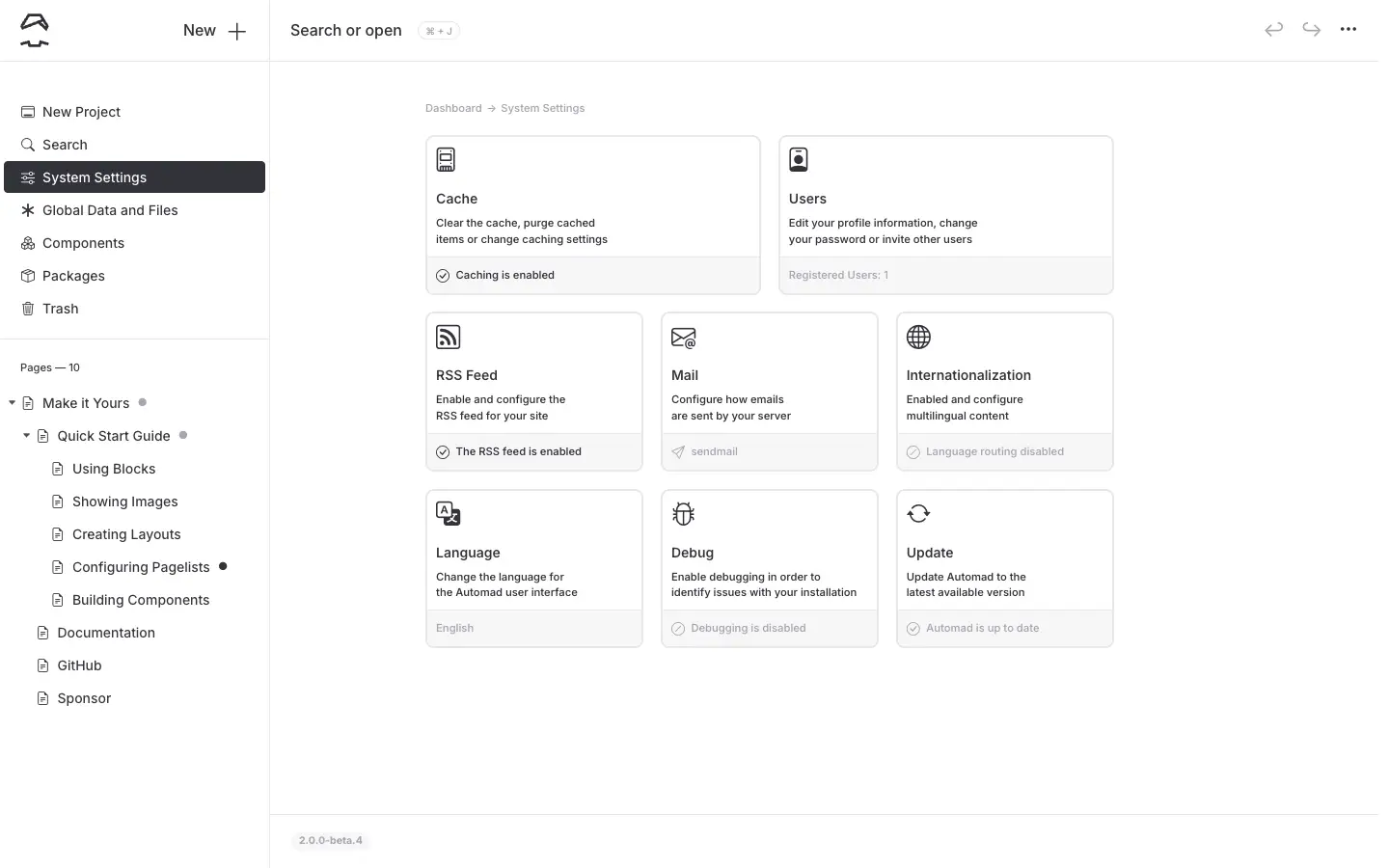Screen dimensions: 1389x868
Task: Open the Mail envelope icon
Action: (683, 338)
